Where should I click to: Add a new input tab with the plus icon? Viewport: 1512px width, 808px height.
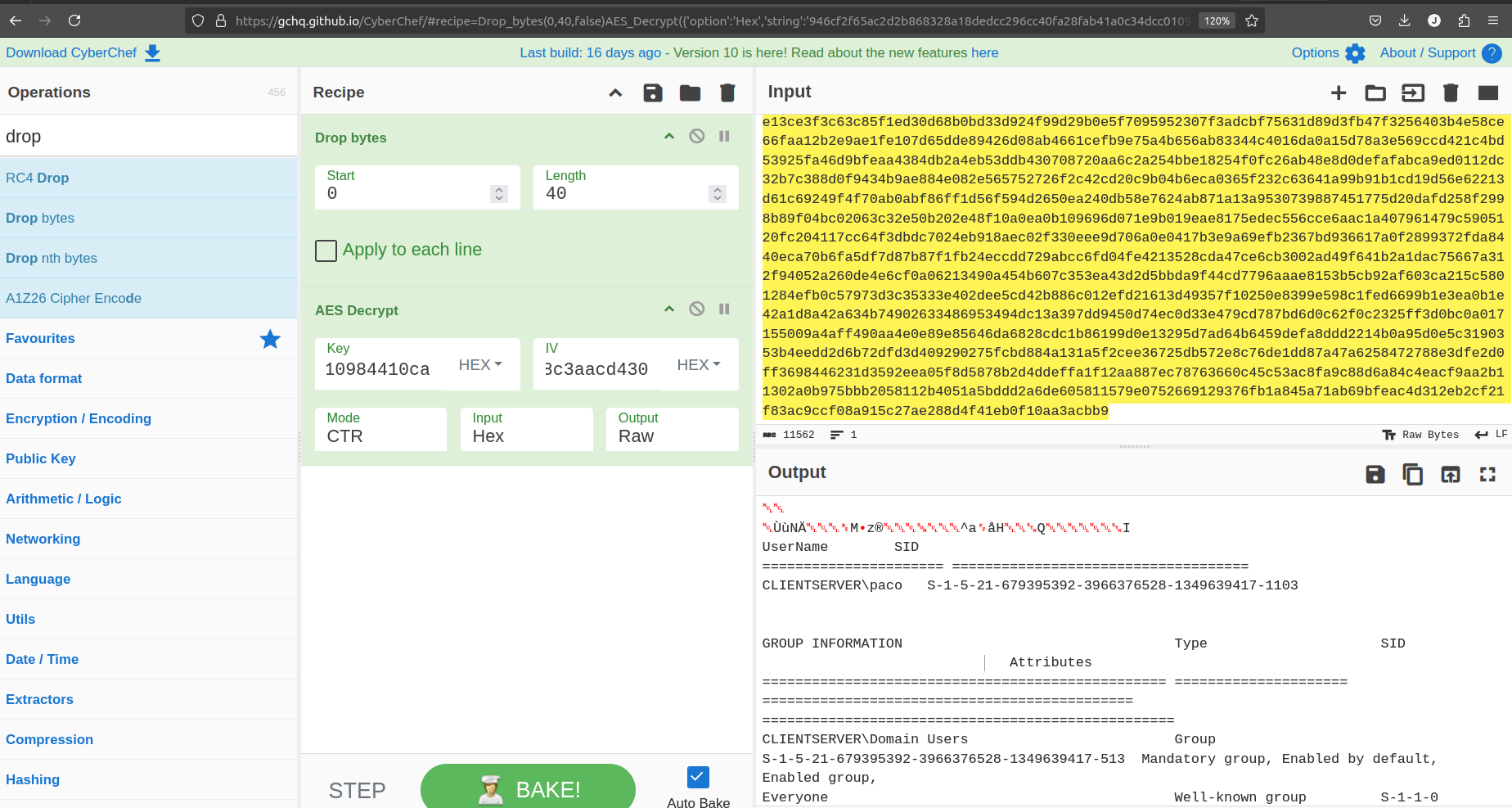(1339, 93)
